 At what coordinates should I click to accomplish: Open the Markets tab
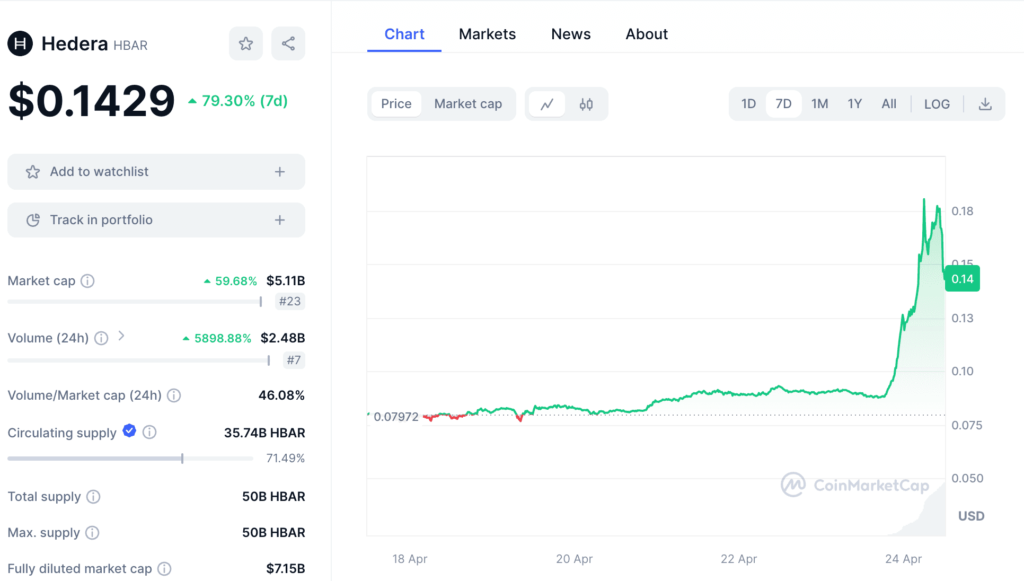(487, 34)
